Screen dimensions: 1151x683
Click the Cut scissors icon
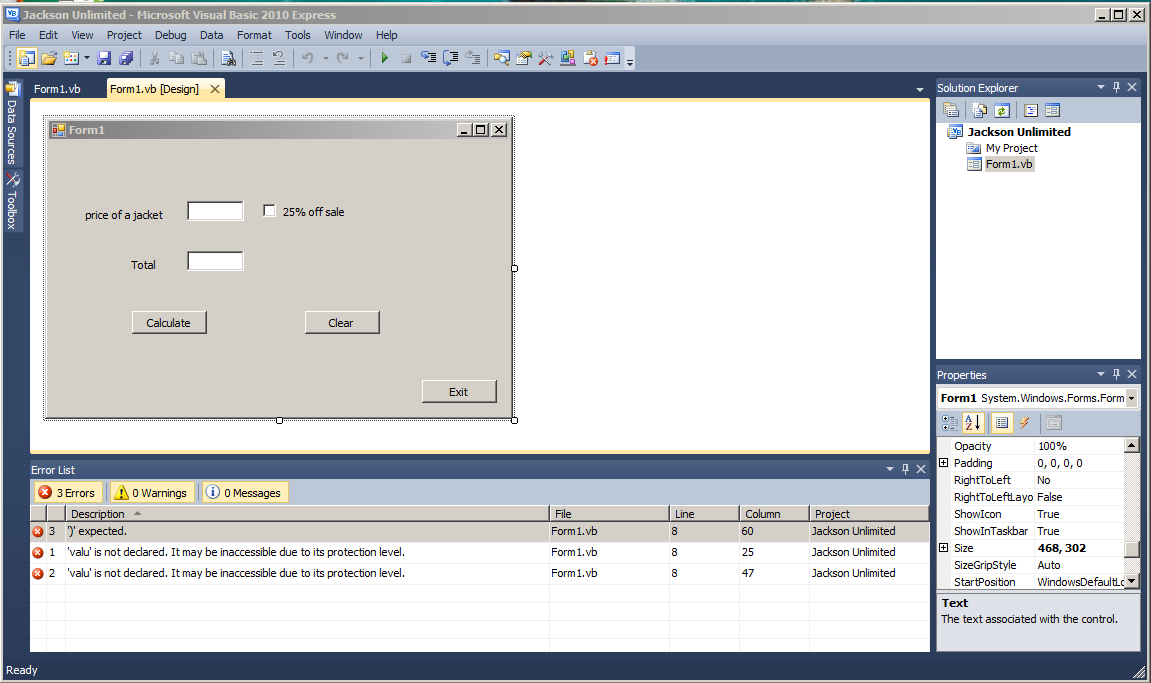tap(154, 58)
